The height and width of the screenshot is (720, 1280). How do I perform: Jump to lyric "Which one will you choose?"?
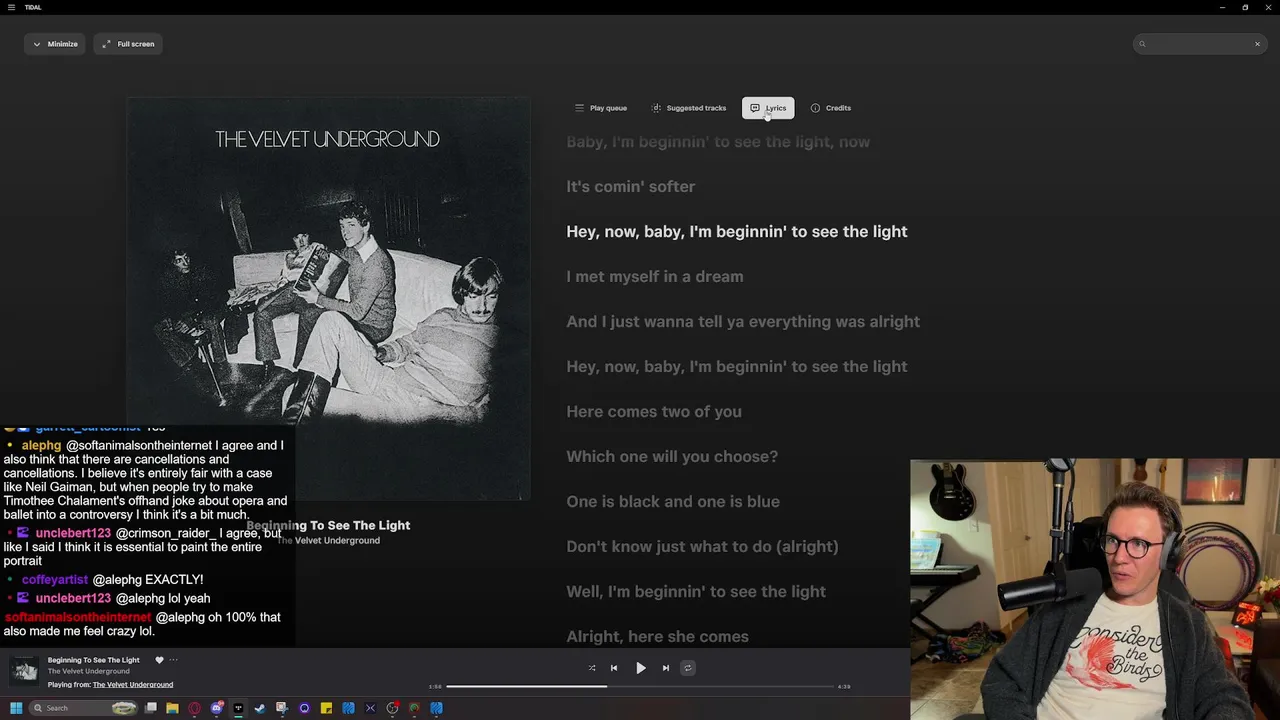[671, 457]
